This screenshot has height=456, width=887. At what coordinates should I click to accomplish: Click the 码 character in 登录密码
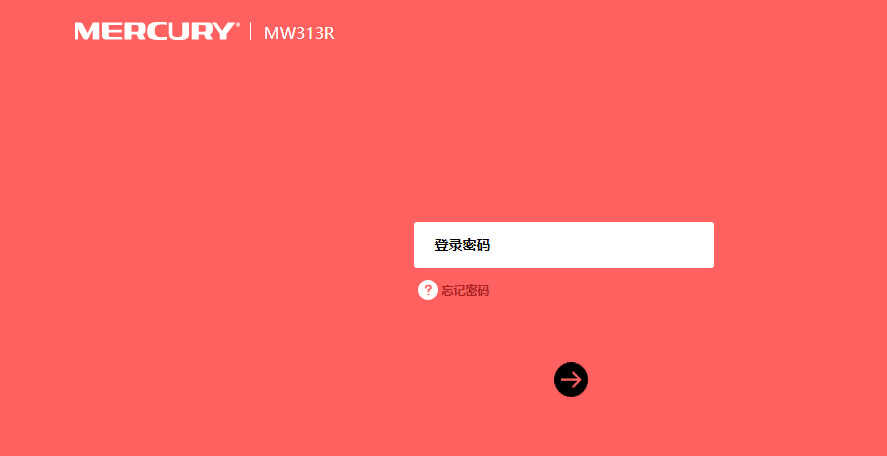(x=483, y=246)
